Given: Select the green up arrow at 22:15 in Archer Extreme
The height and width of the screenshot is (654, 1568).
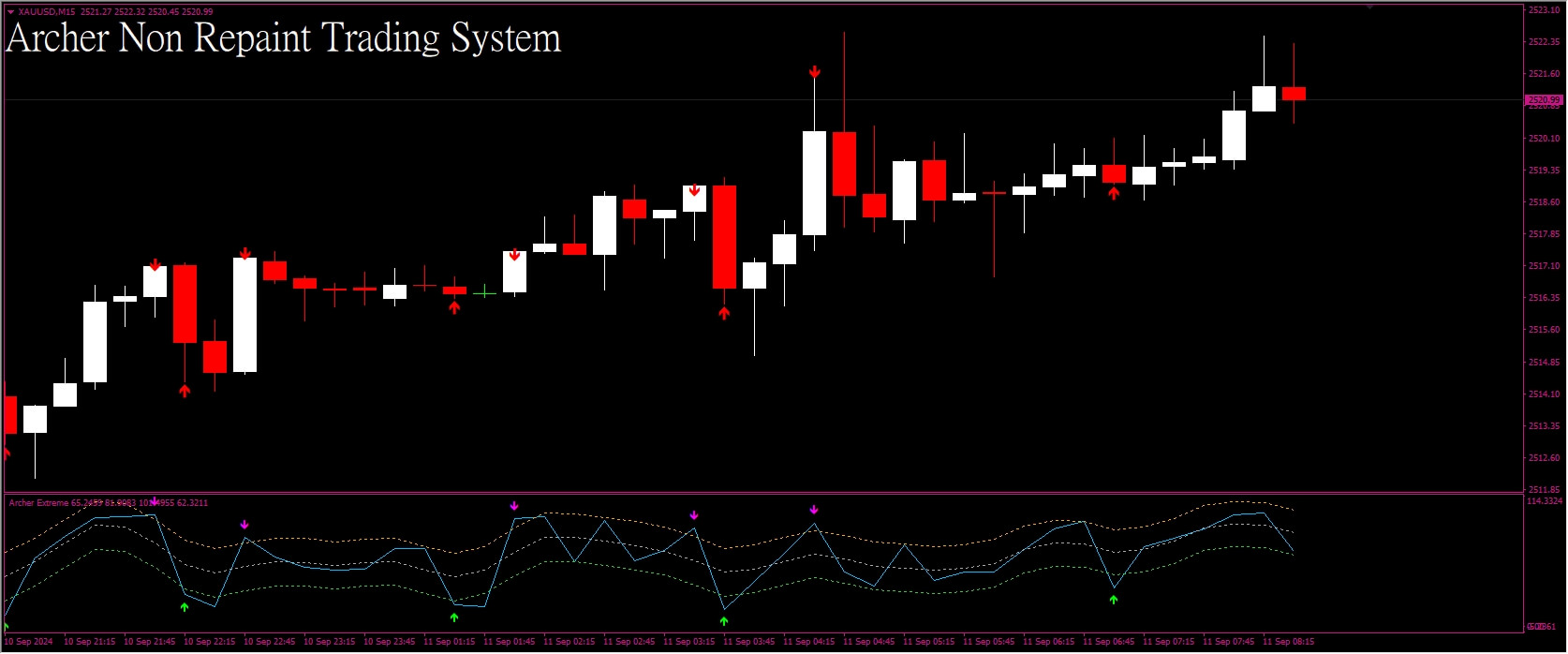Looking at the screenshot, I should pyautogui.click(x=185, y=607).
